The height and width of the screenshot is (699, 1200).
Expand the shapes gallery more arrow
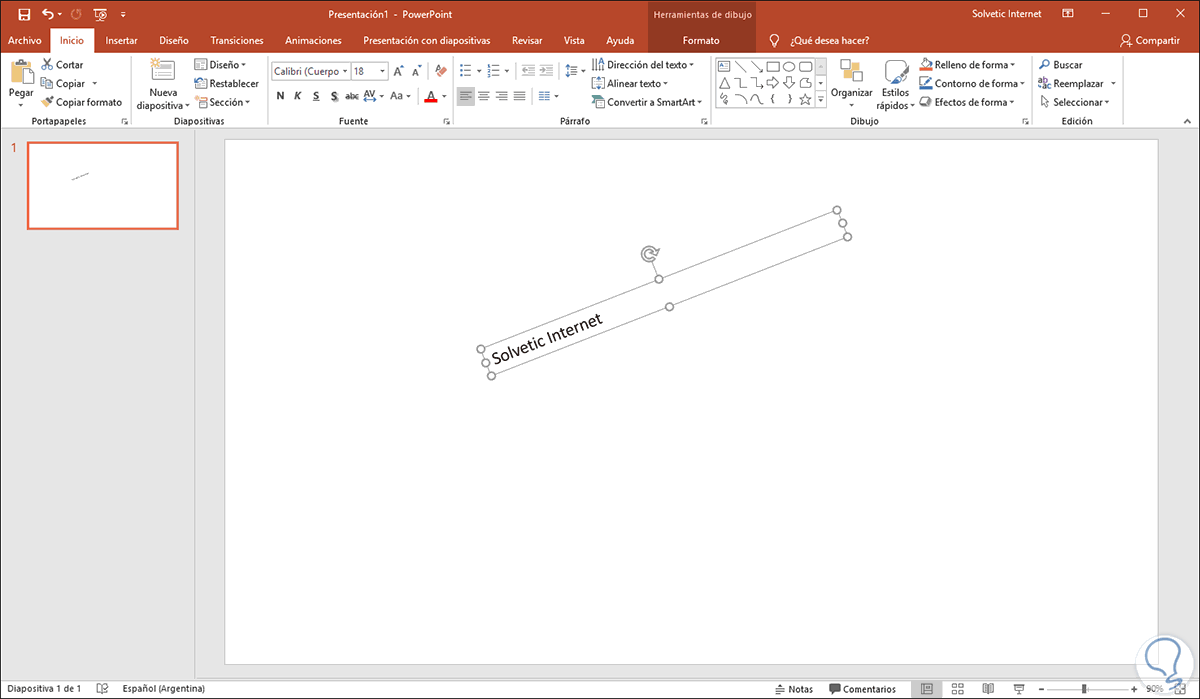click(x=821, y=100)
